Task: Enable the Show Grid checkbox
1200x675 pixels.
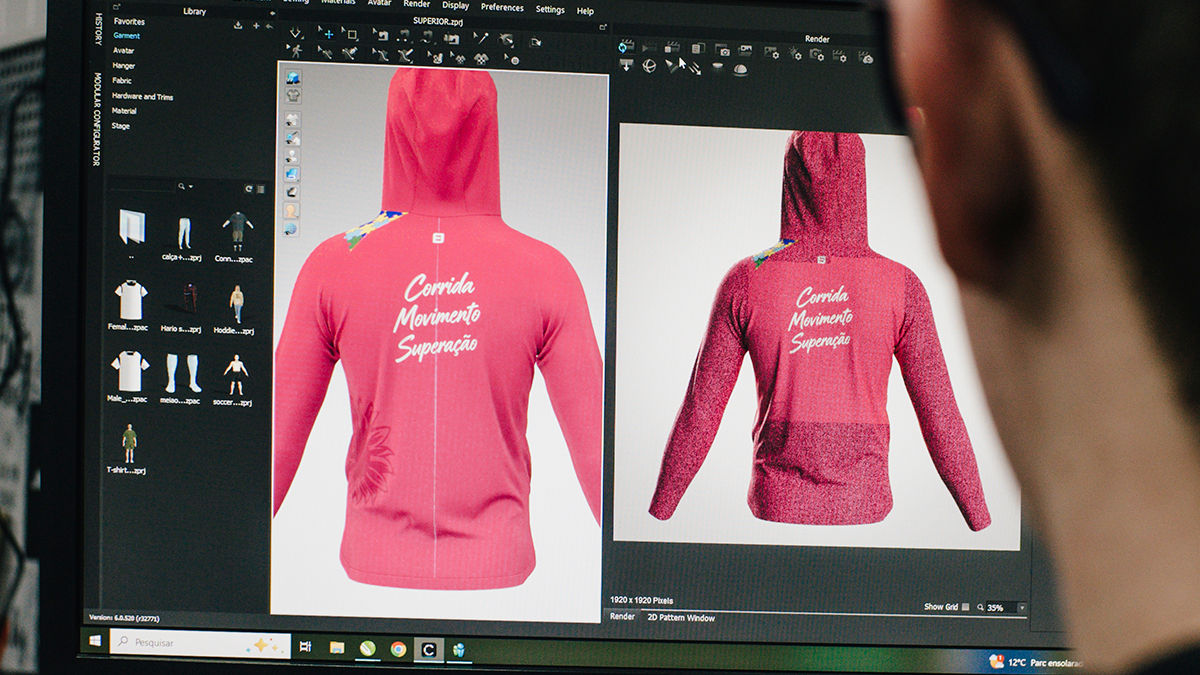Action: (965, 607)
